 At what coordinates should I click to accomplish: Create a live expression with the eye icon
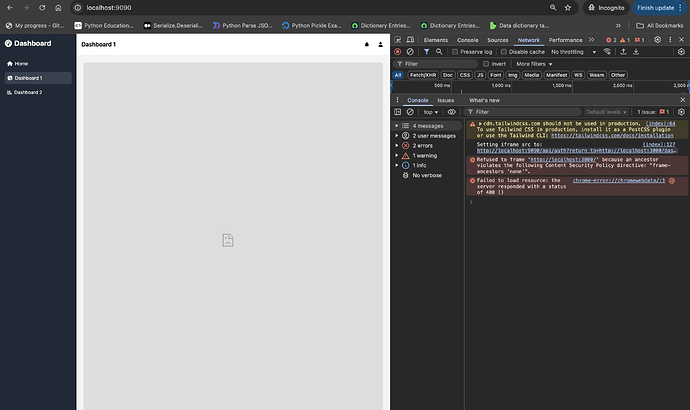click(451, 112)
